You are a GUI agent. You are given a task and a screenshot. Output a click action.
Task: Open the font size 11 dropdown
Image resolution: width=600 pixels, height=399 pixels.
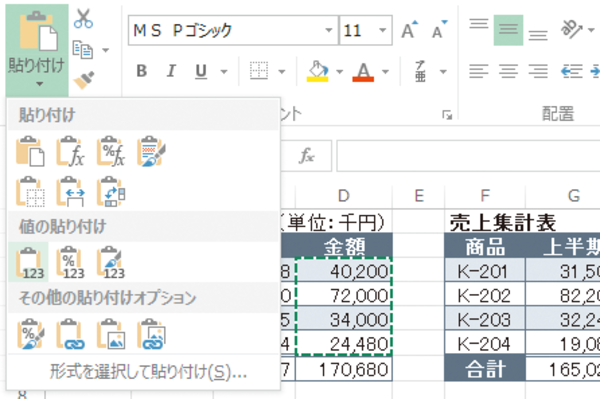(382, 30)
